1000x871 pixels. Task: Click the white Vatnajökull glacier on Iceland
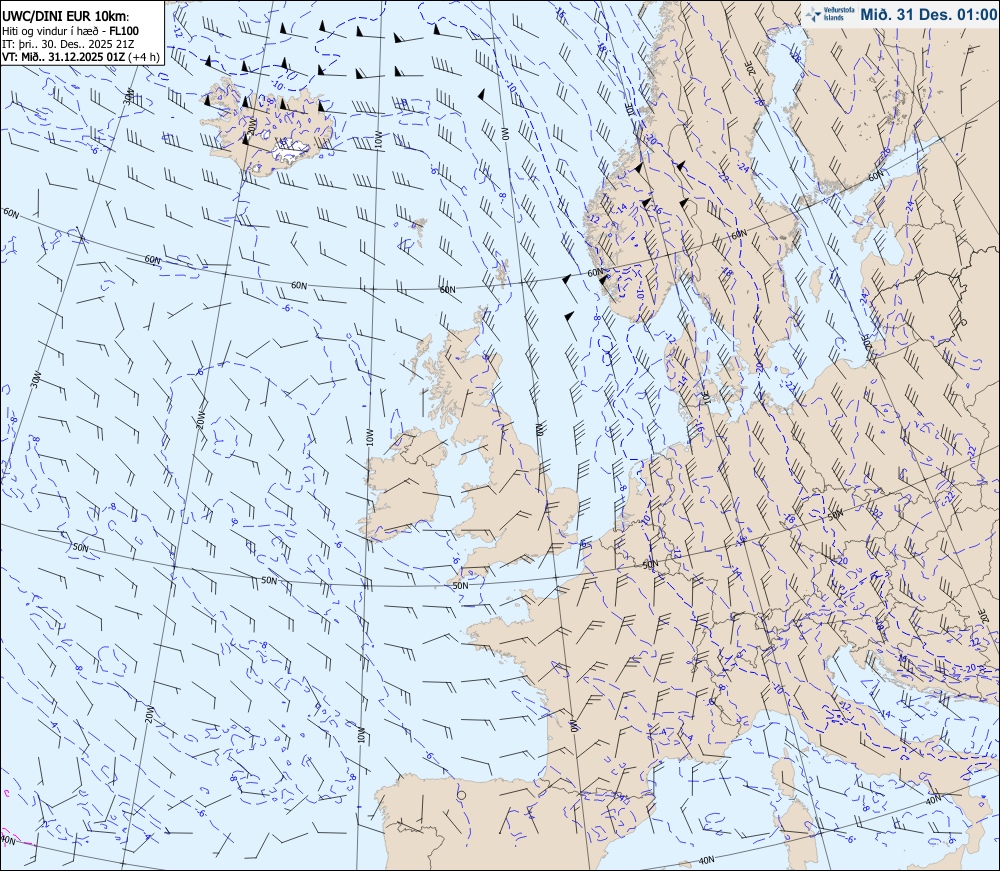(290, 149)
